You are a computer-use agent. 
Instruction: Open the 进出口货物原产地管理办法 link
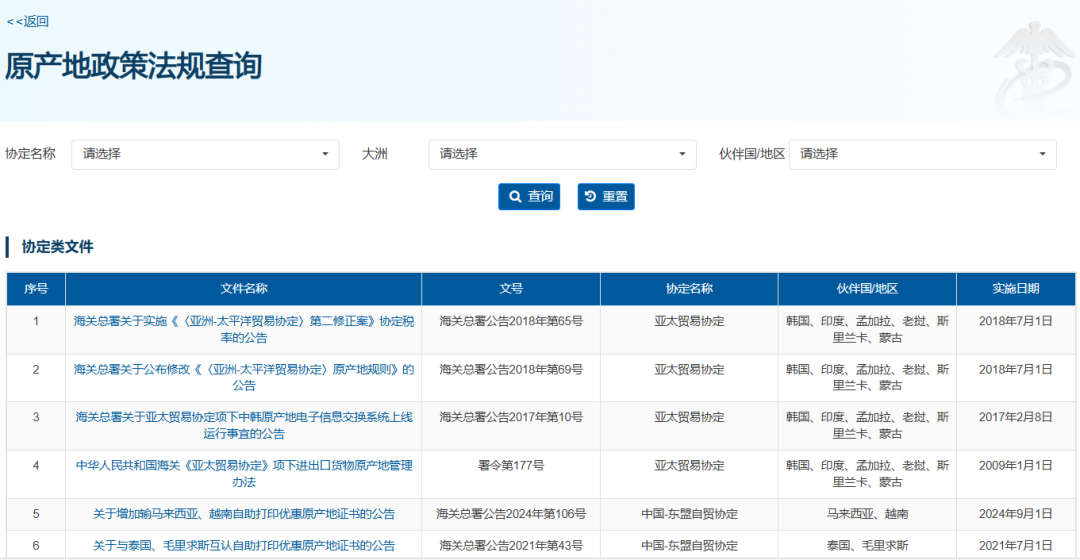[244, 474]
